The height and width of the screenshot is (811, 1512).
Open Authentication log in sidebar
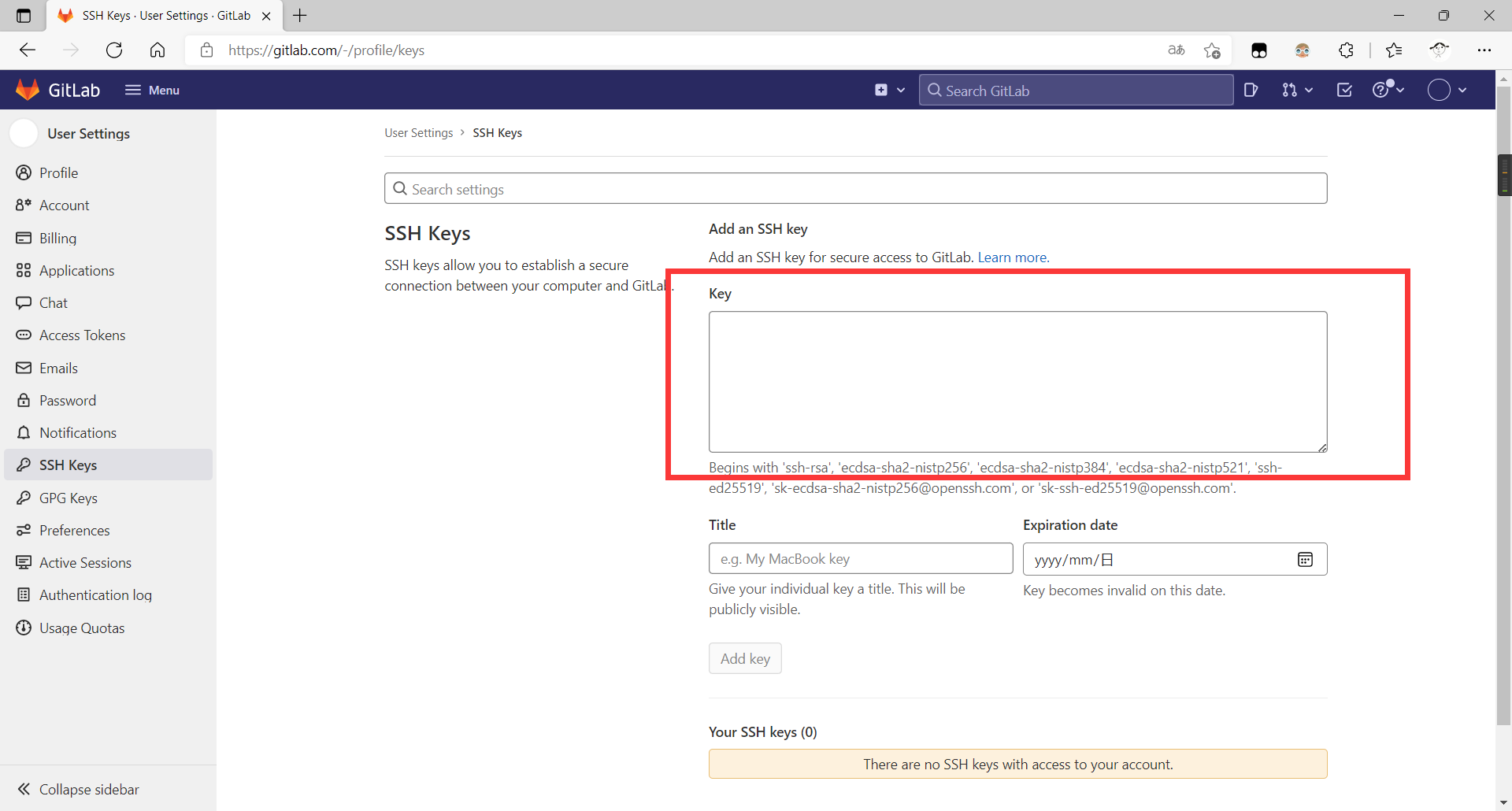coord(109,594)
